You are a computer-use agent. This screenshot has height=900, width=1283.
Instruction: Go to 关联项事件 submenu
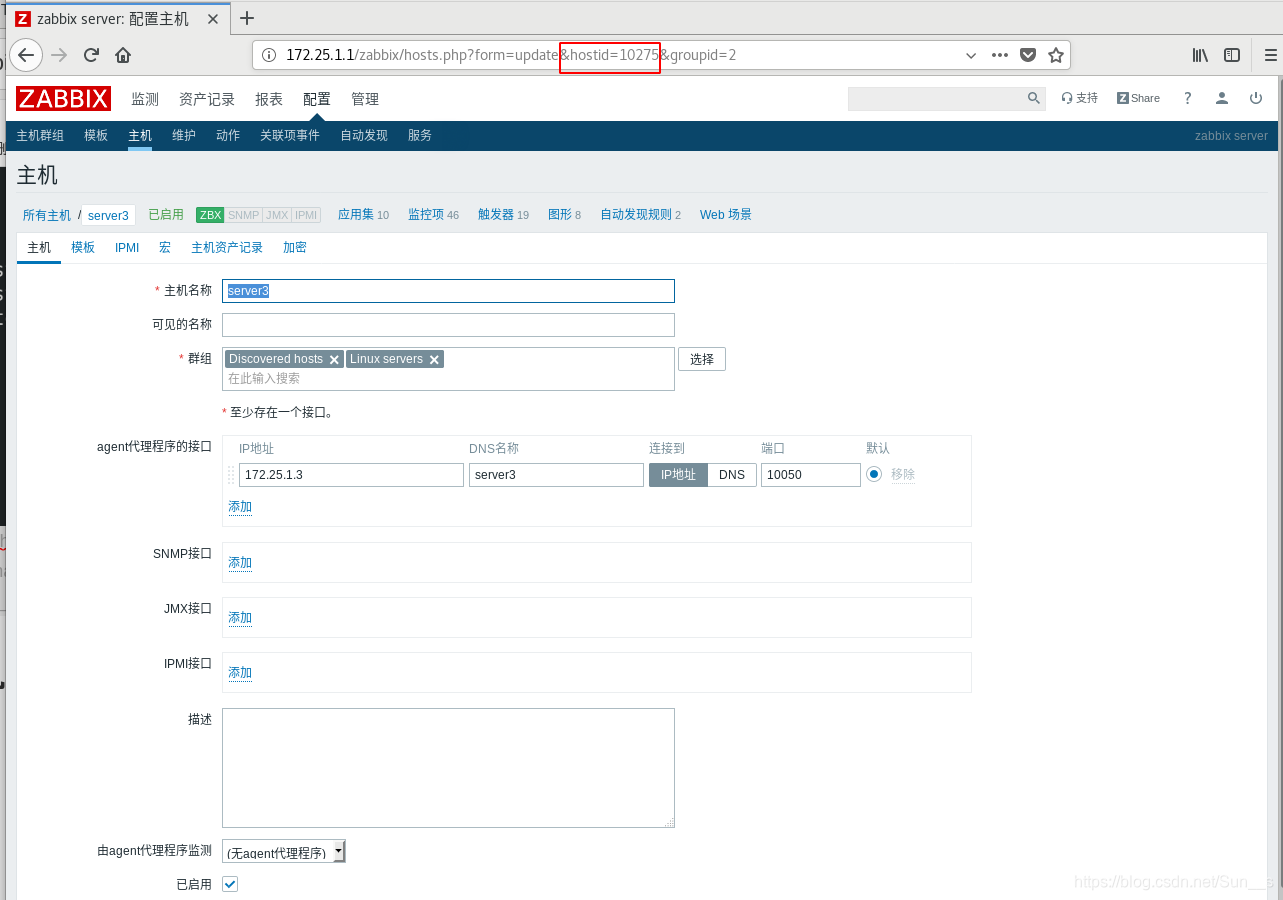[x=290, y=135]
